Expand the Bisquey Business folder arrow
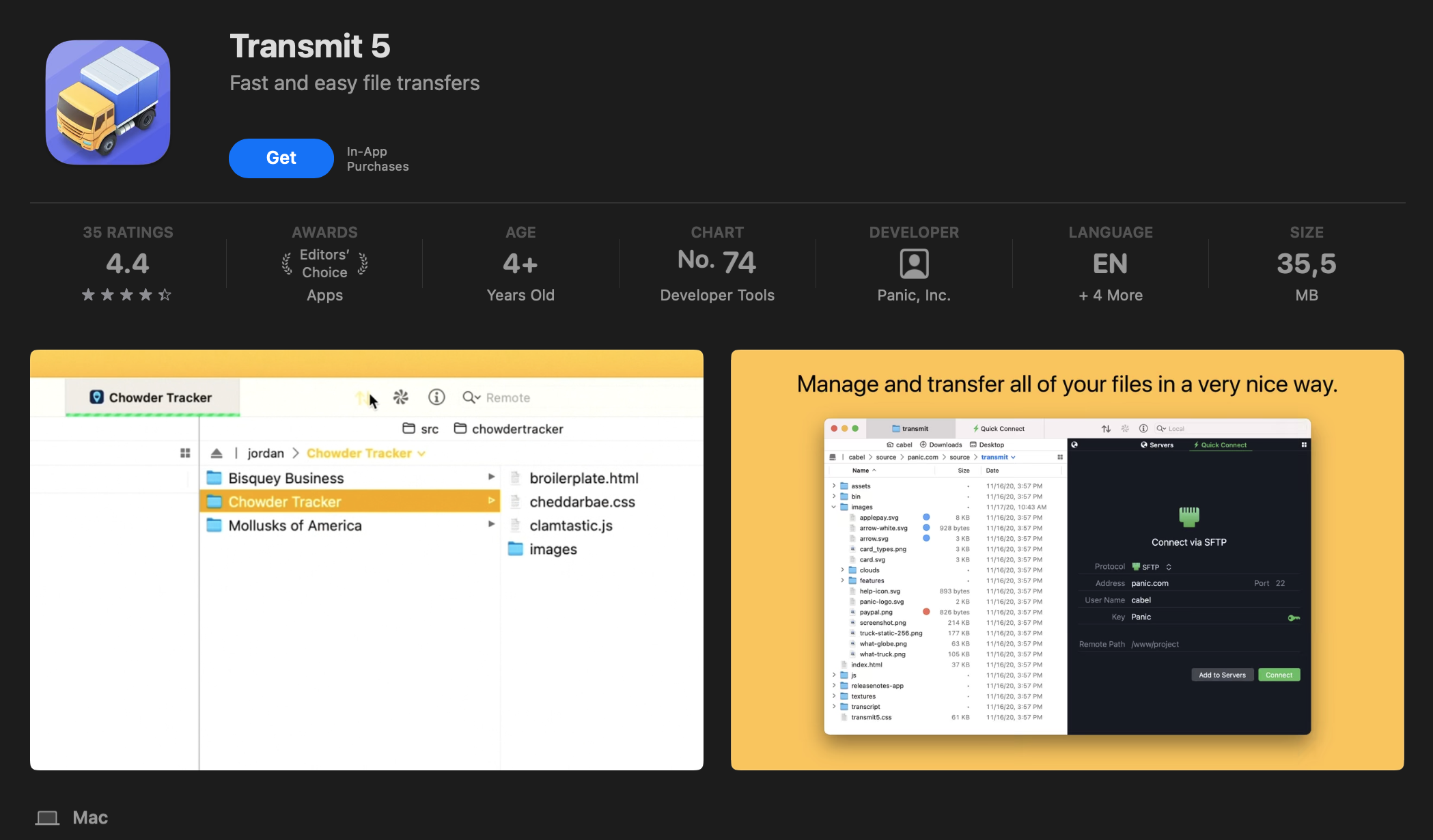Viewport: 1433px width, 840px height. (x=491, y=477)
